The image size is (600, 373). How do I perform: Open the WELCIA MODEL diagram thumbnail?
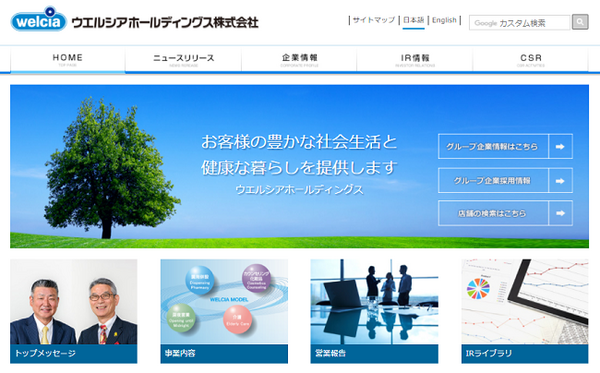coord(224,302)
